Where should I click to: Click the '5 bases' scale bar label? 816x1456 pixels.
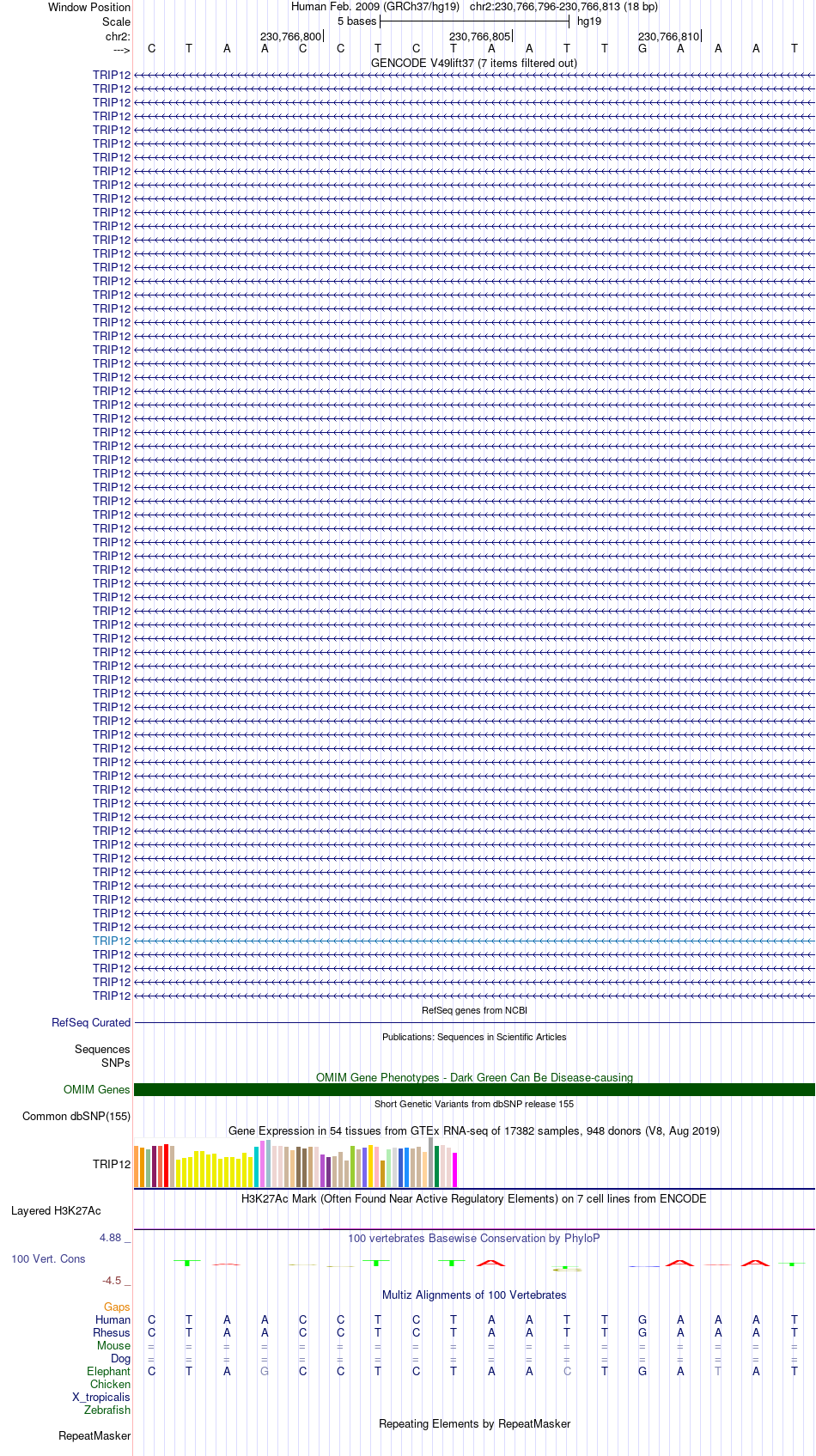356,21
